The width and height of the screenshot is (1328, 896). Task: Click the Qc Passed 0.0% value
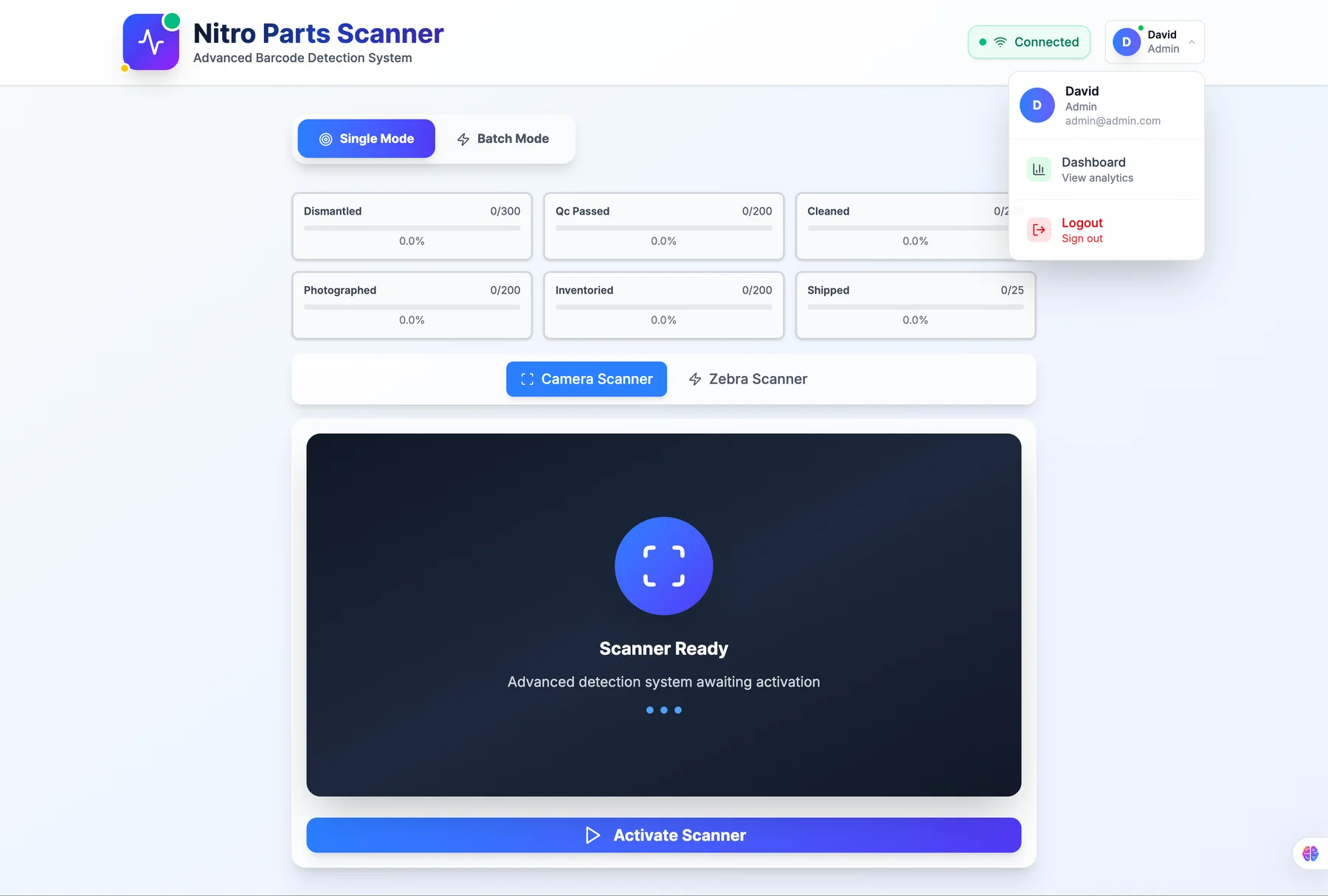click(664, 241)
